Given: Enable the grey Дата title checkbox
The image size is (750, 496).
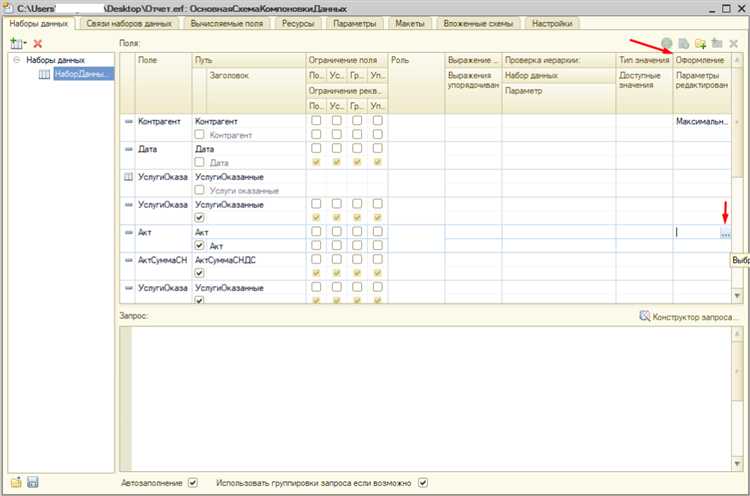Looking at the screenshot, I should [x=199, y=162].
